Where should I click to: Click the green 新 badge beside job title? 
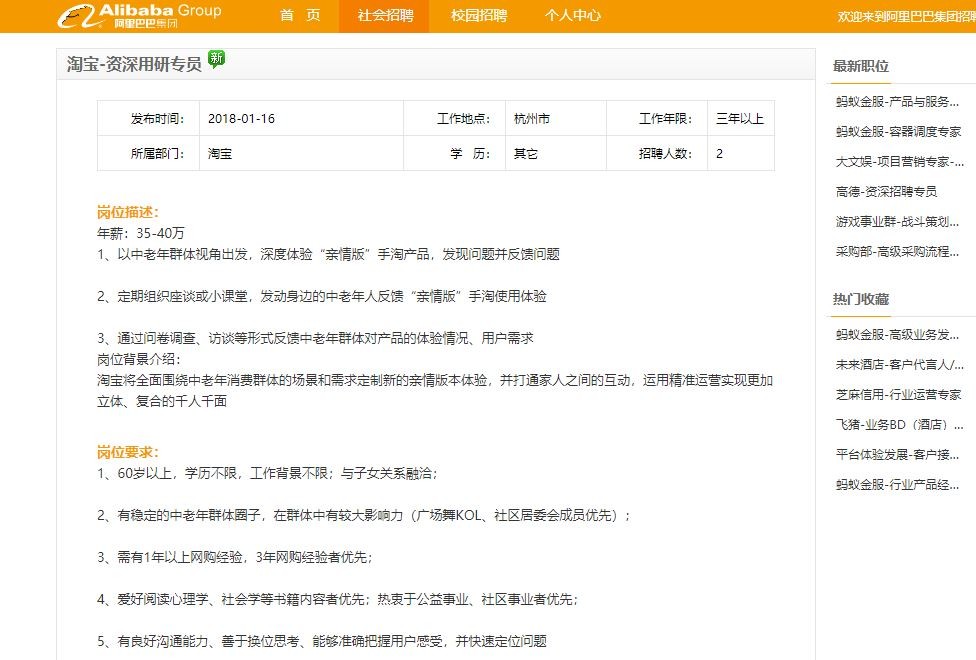pos(216,60)
